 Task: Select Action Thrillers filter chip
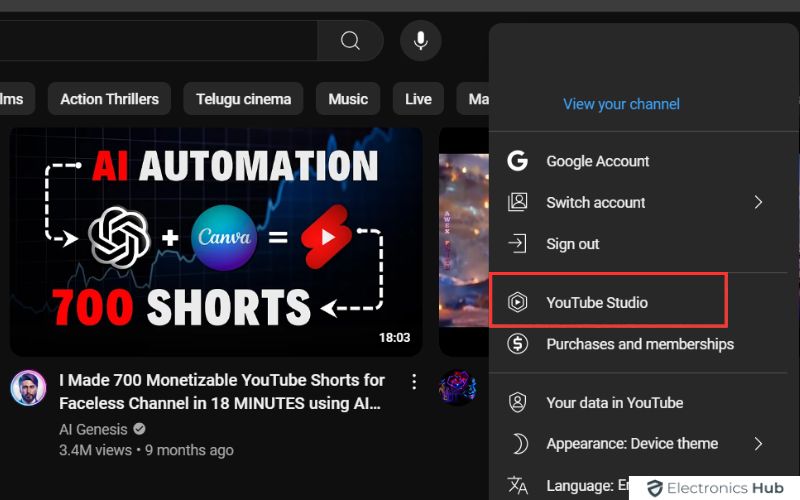[x=109, y=98]
